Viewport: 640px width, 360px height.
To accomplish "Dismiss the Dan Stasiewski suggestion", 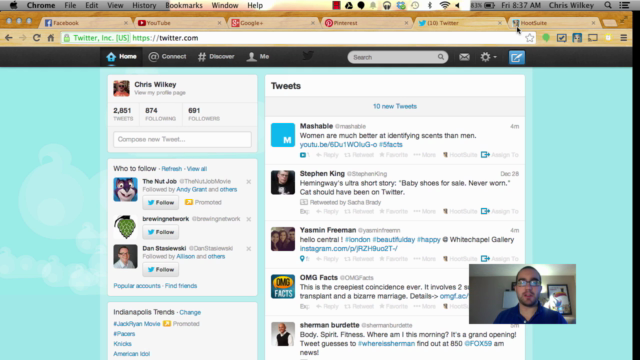I will [x=249, y=249].
